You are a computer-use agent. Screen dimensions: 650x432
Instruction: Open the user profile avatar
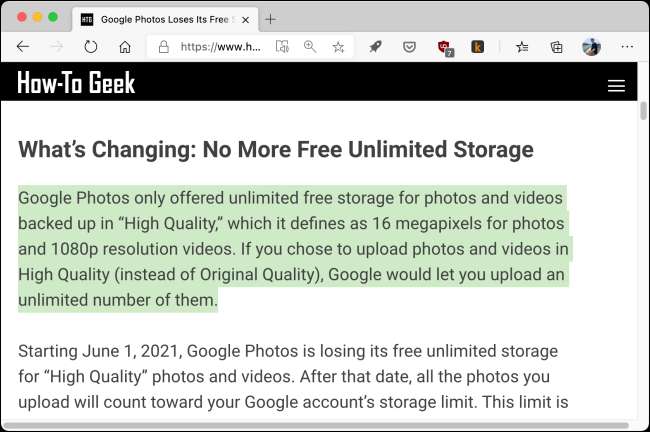[591, 47]
